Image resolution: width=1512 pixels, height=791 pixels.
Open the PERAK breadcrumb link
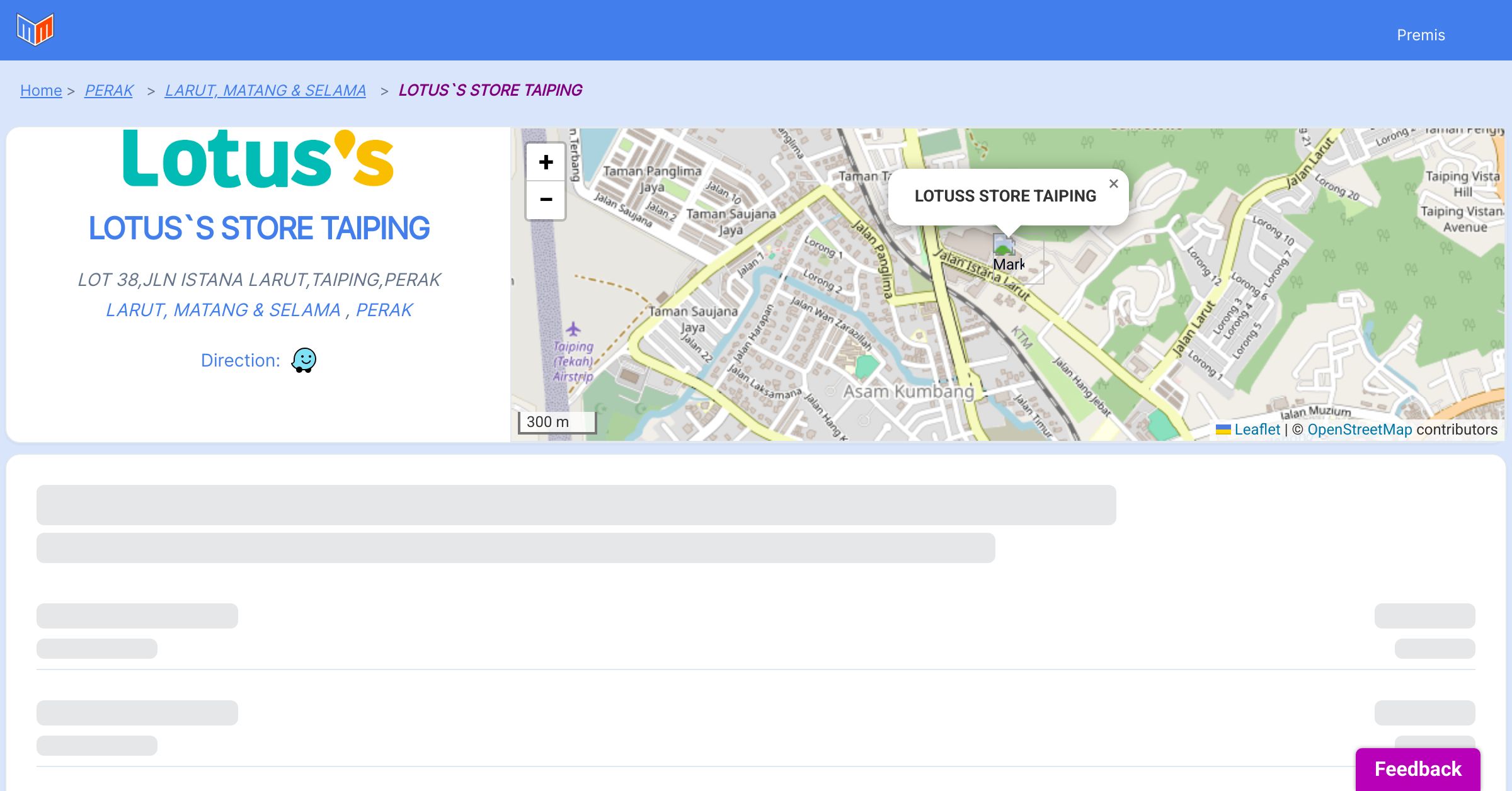pyautogui.click(x=109, y=91)
